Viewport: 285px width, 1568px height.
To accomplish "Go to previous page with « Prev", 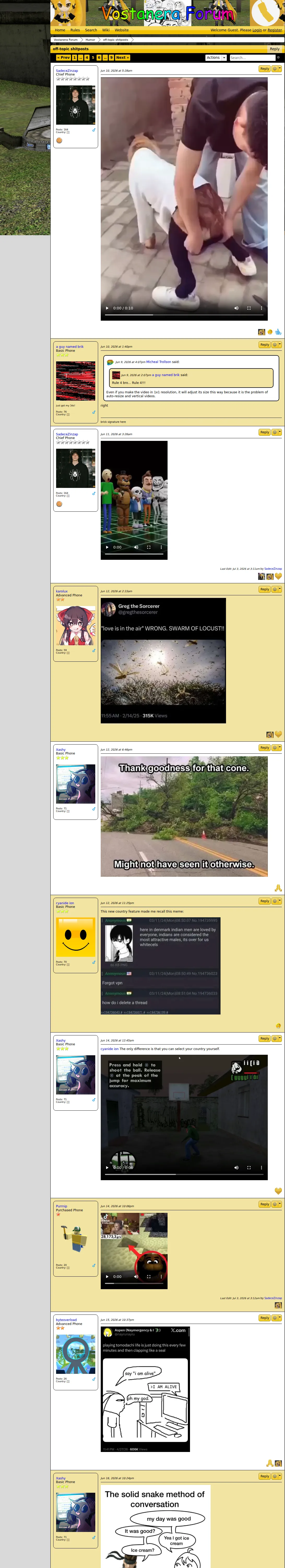I will pyautogui.click(x=64, y=58).
